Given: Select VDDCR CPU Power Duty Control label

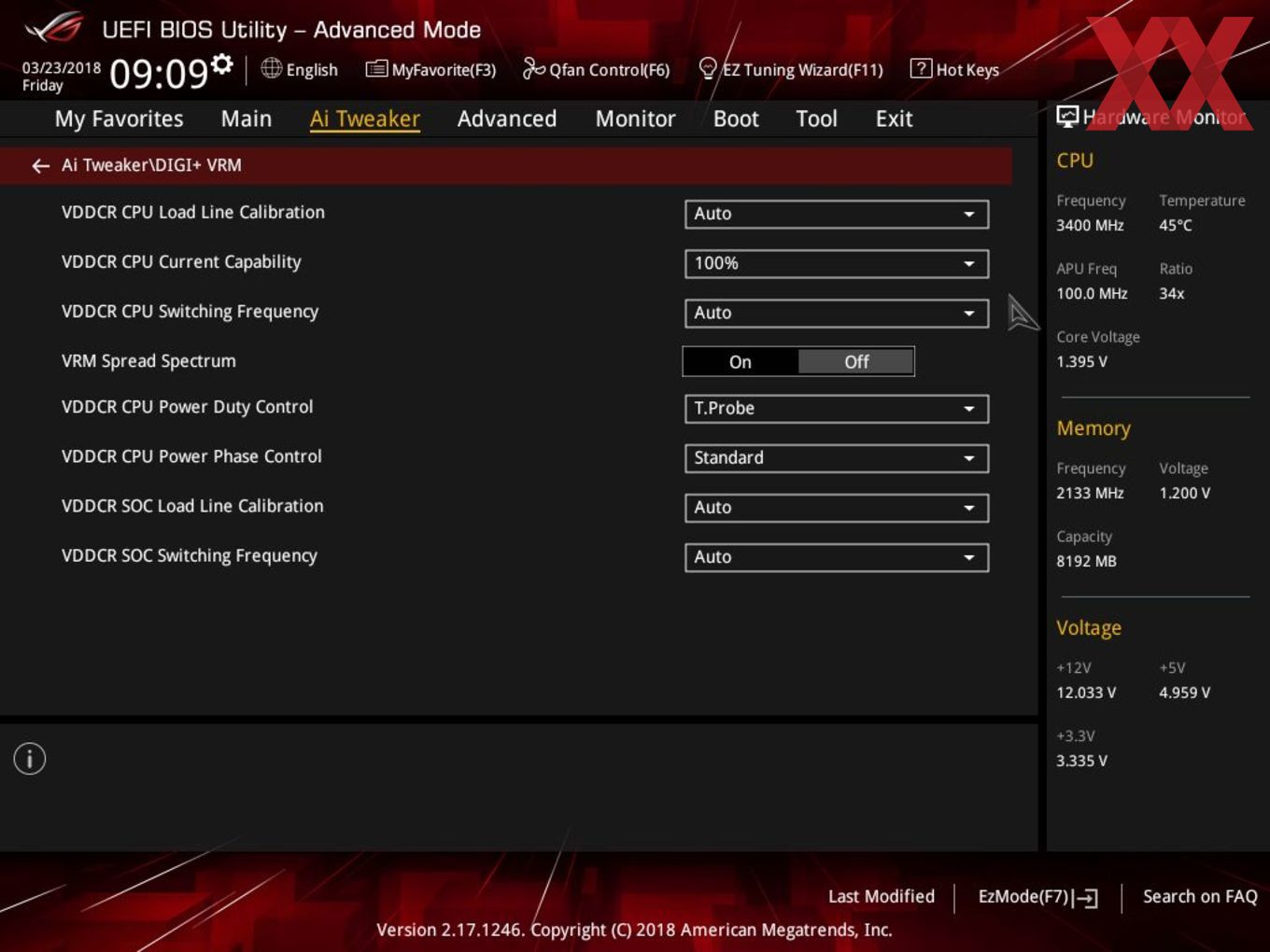Looking at the screenshot, I should click(187, 407).
